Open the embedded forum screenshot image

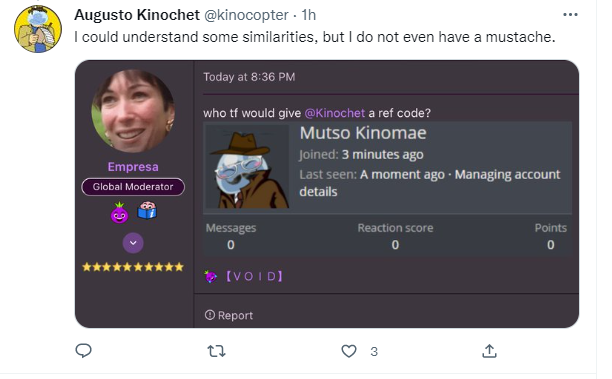click(327, 194)
